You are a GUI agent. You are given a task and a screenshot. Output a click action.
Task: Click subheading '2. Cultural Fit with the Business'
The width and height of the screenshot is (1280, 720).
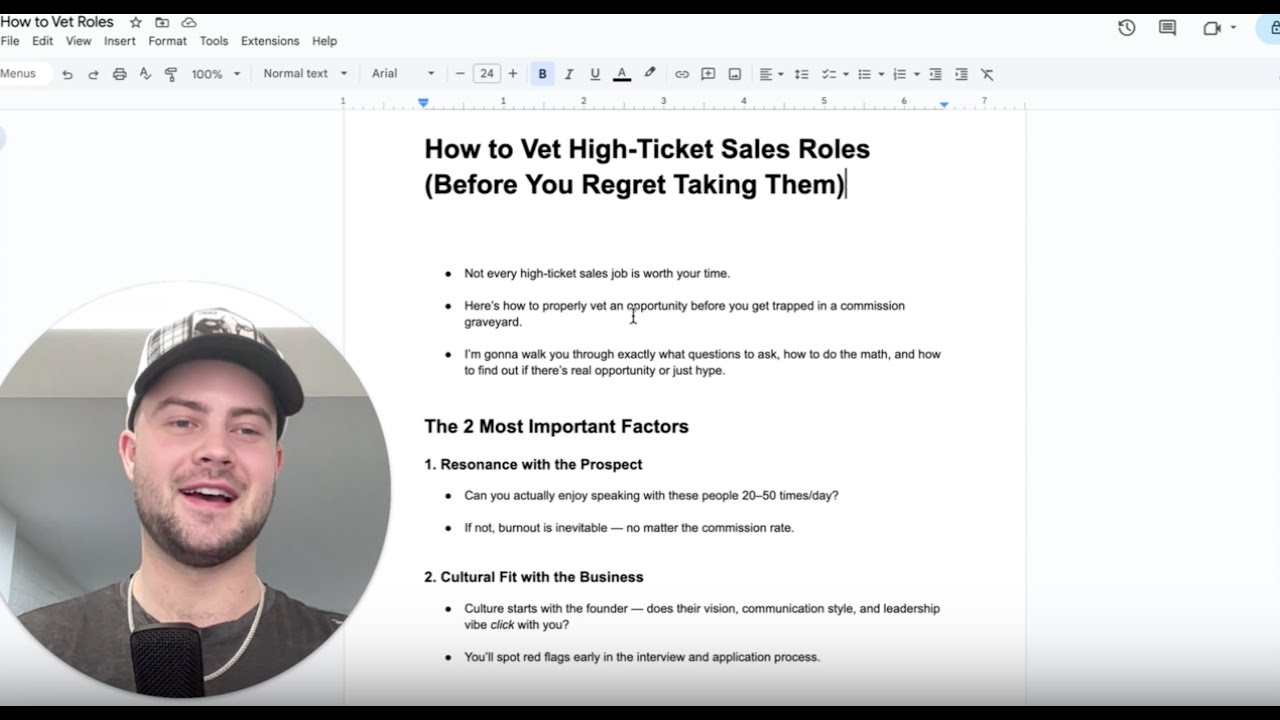[534, 577]
